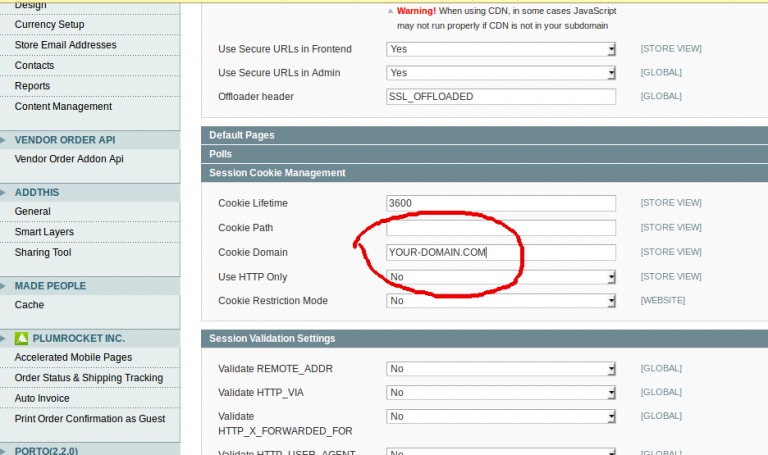Open Use Secure URLs in Admin dropdown
This screenshot has width=768, height=455.
point(501,72)
